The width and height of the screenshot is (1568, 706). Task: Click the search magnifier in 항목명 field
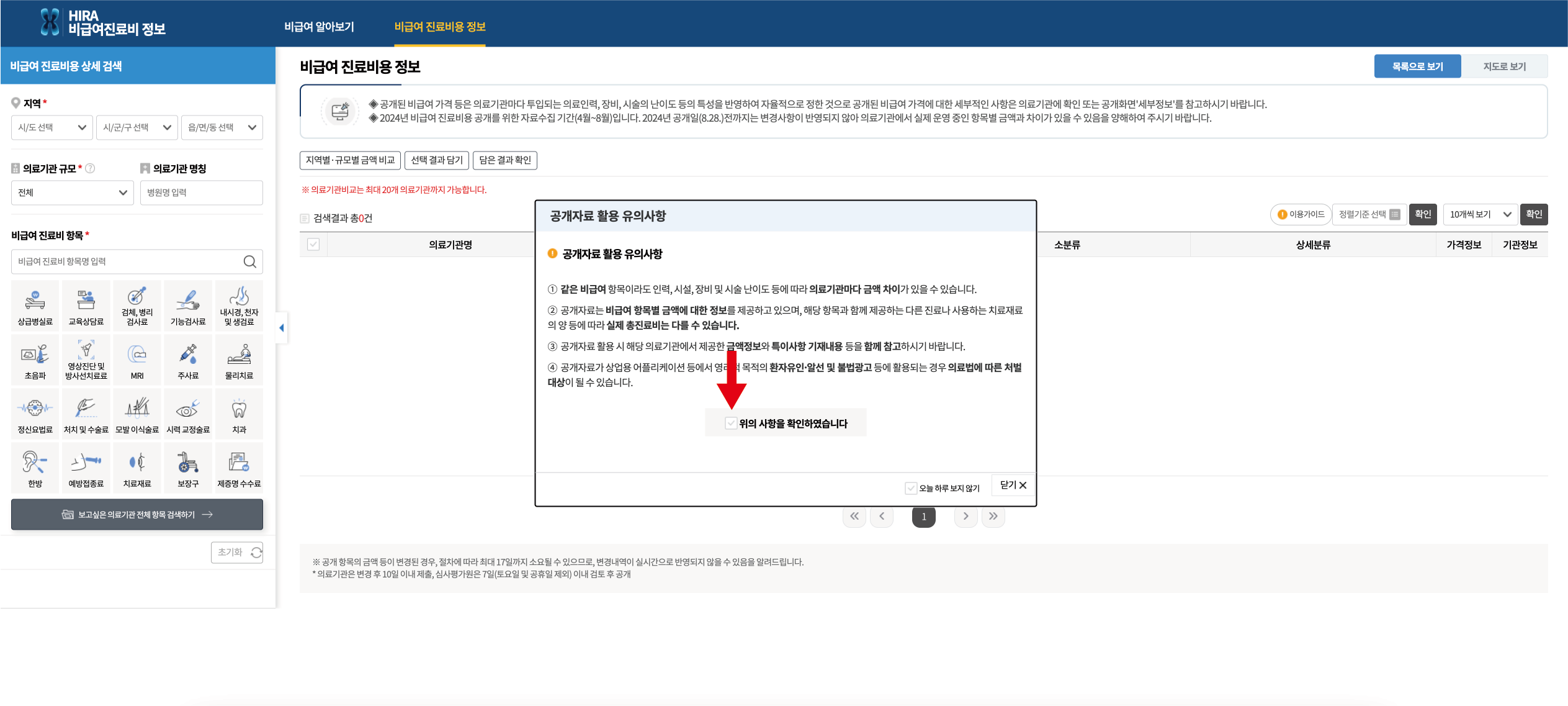[249, 262]
